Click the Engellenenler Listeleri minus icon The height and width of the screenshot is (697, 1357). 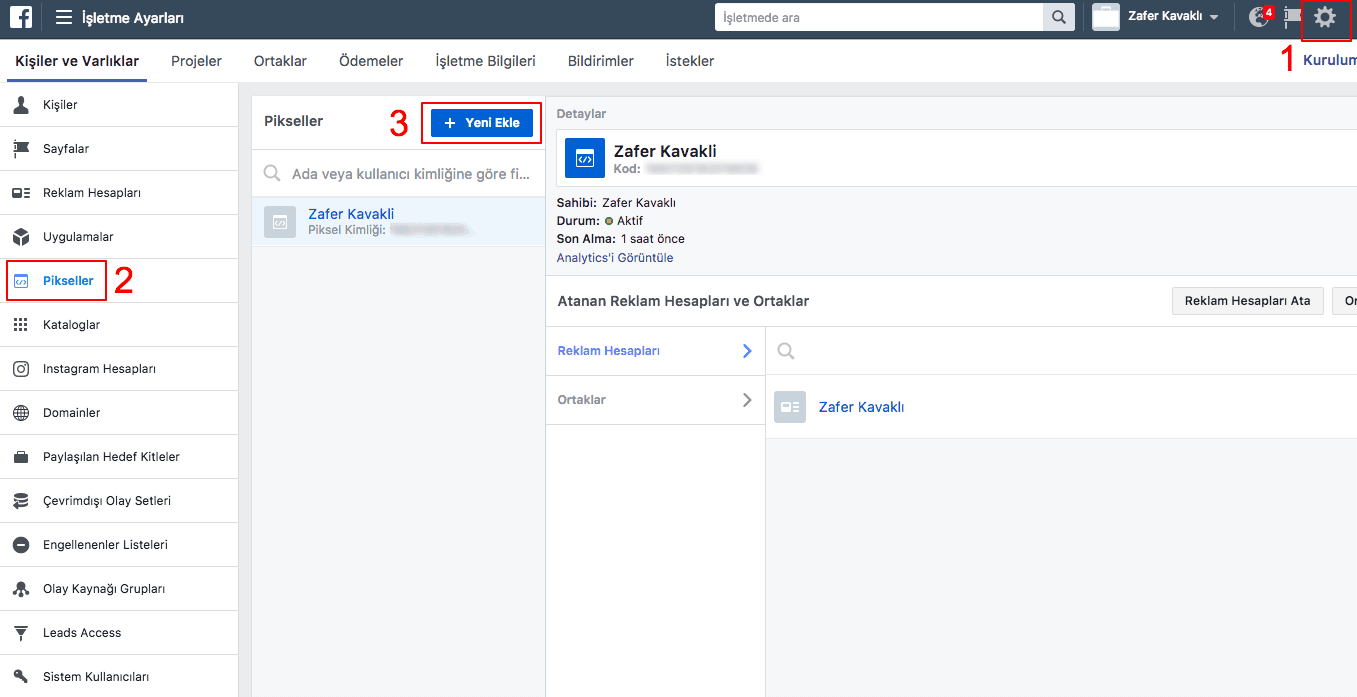(21, 545)
